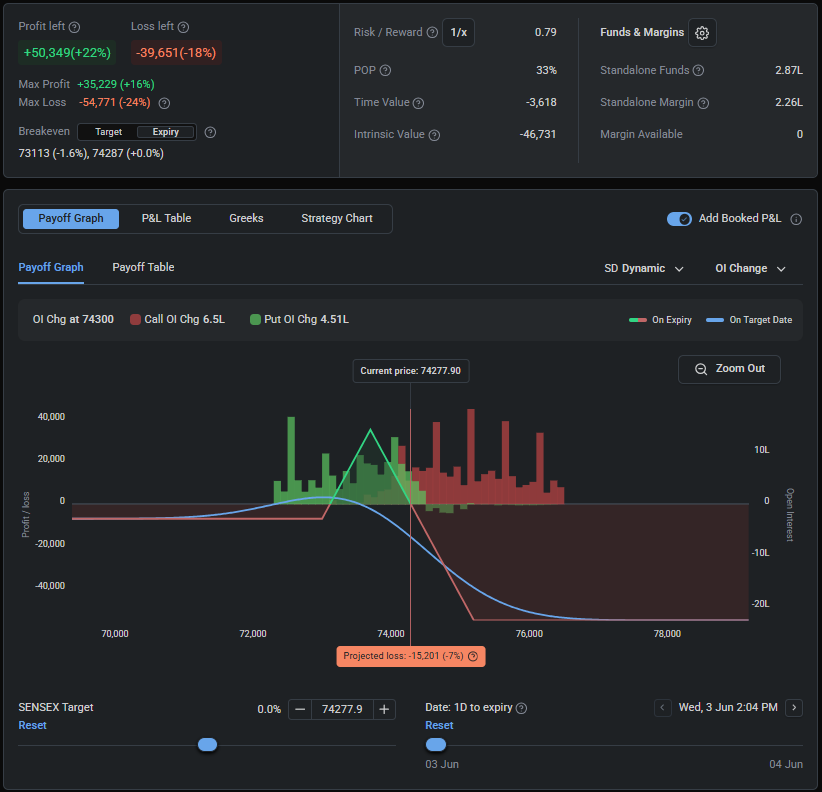The width and height of the screenshot is (822, 792).
Task: Toggle Add Booked P&L switch
Action: (x=679, y=219)
